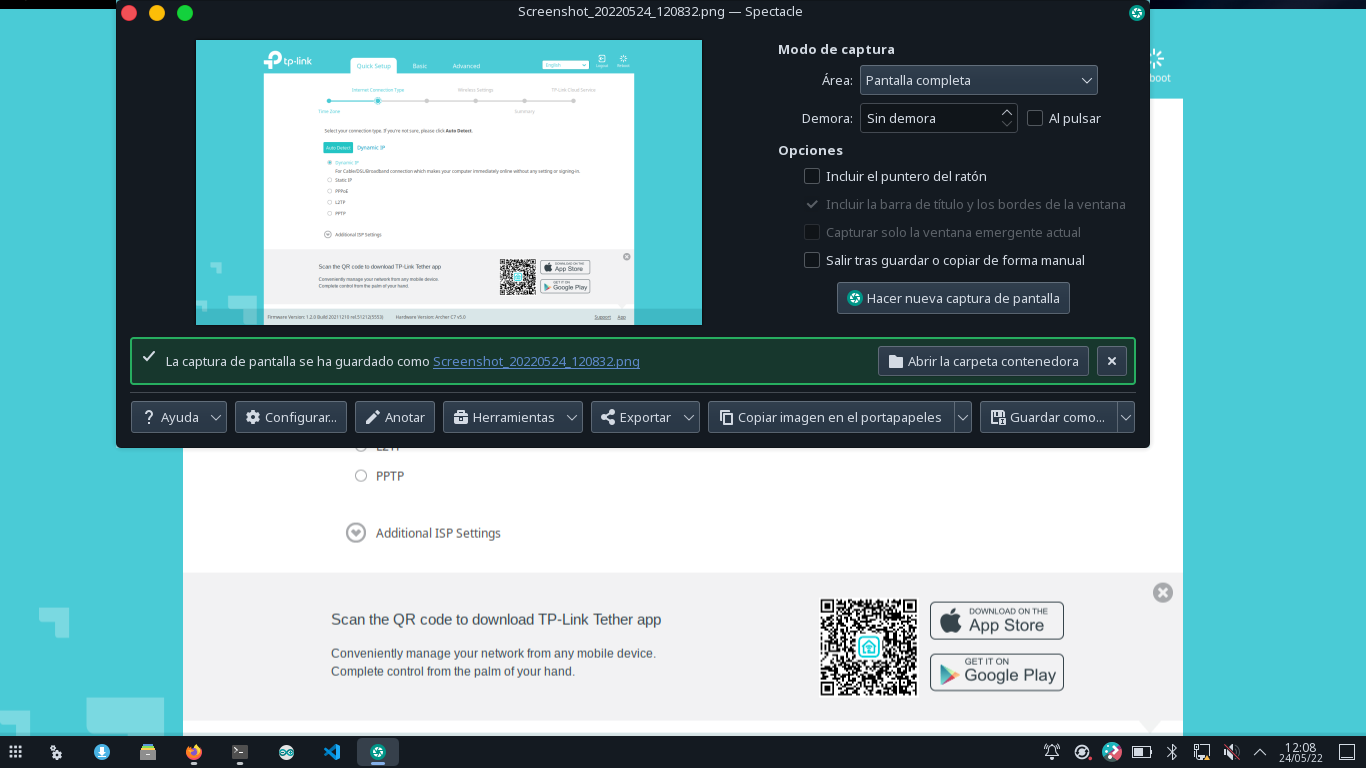
Task: Click Guardar como... button
Action: tap(1049, 417)
